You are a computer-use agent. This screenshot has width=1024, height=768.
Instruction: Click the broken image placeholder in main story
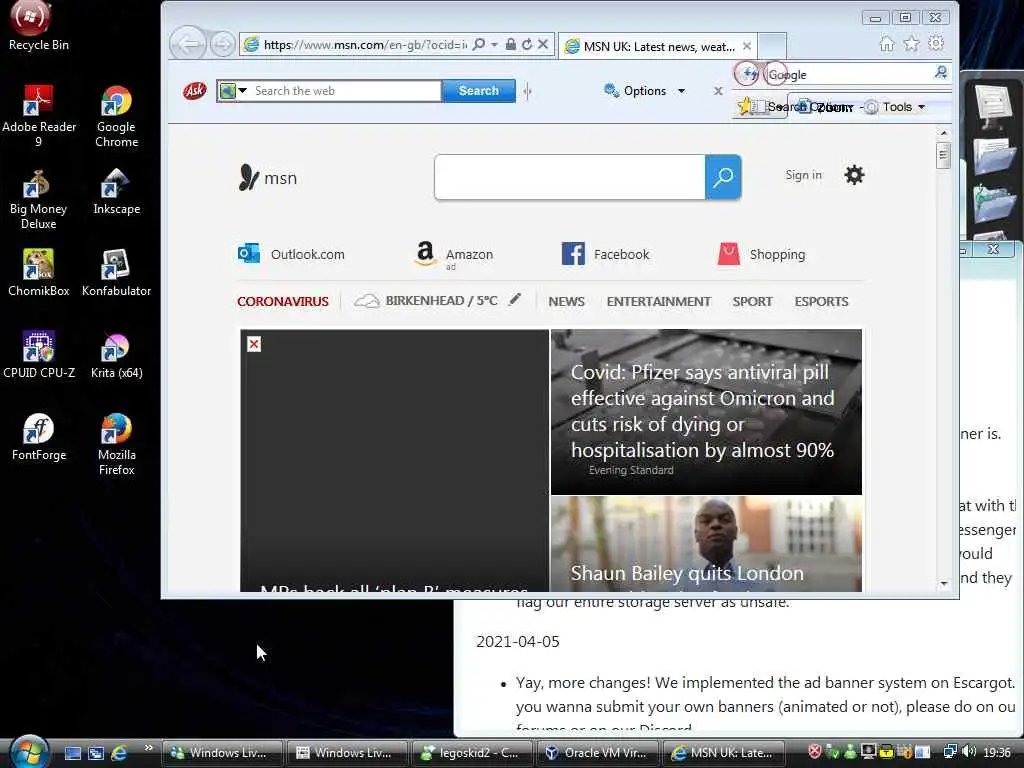254,344
